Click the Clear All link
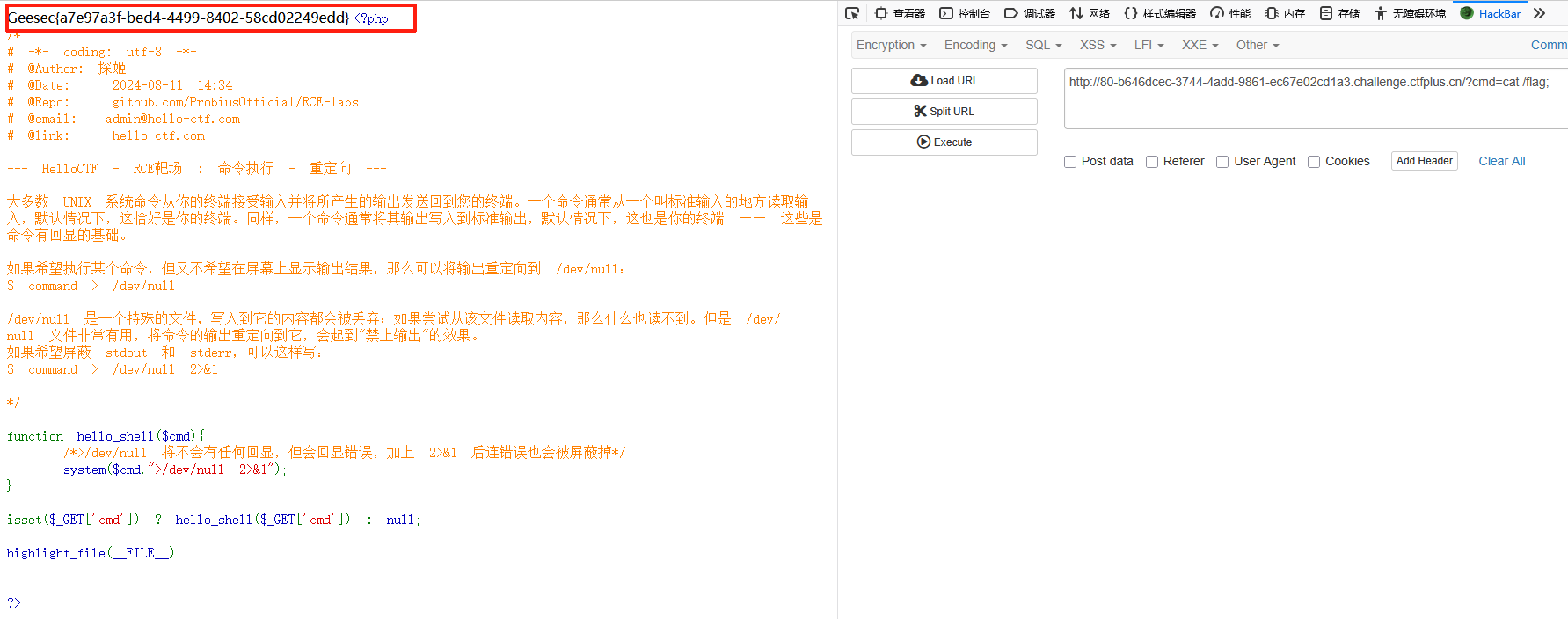The height and width of the screenshot is (619, 1568). pyautogui.click(x=1502, y=161)
